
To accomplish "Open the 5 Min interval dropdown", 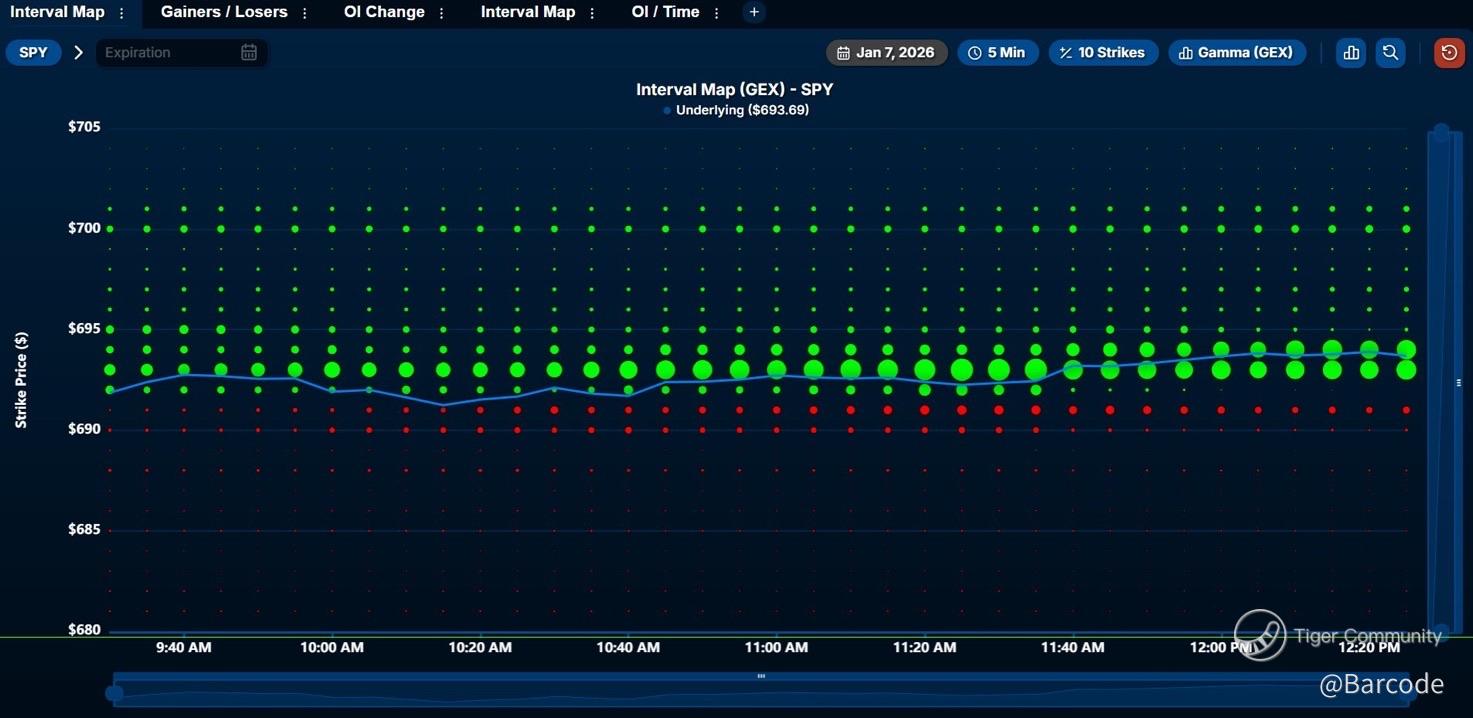I will [x=997, y=53].
